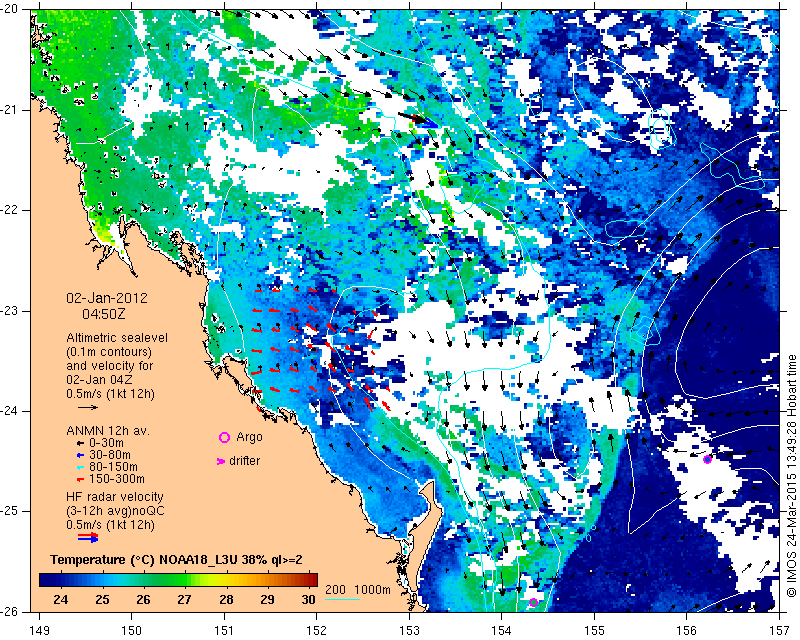
Task: Click the date text 02-Jan-2012
Action: 107,298
